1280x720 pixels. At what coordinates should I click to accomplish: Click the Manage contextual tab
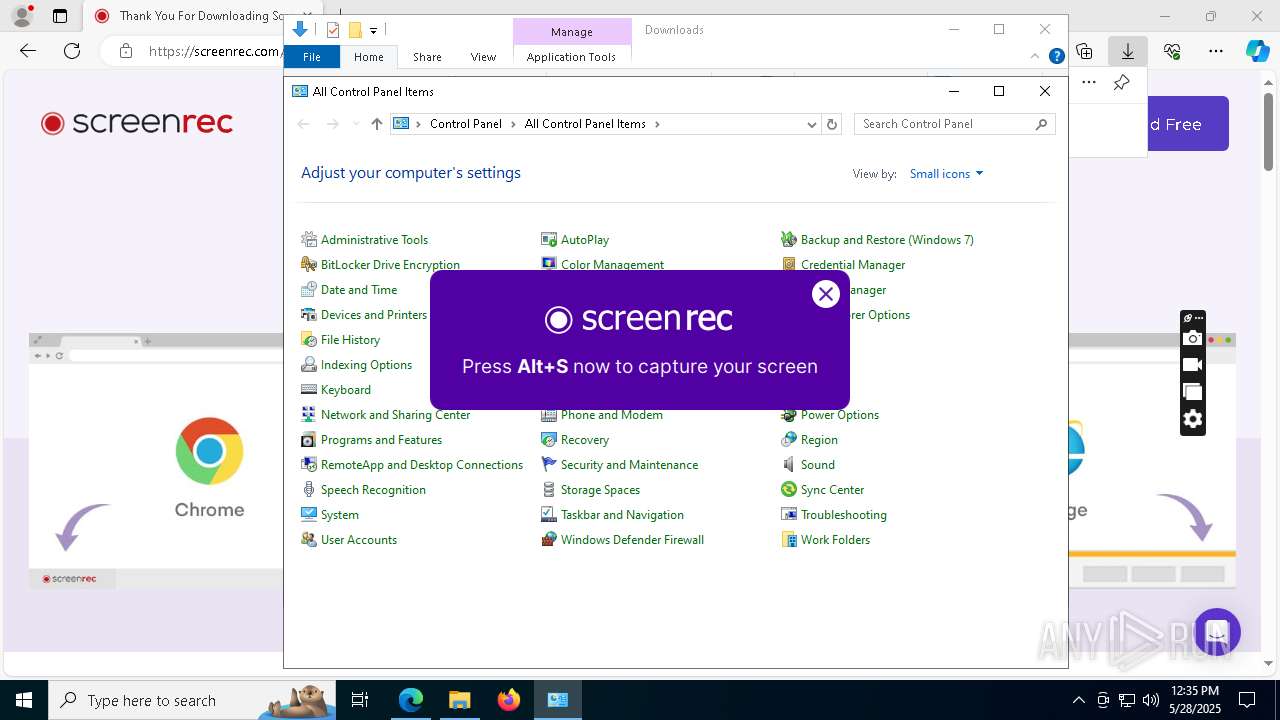tap(572, 32)
